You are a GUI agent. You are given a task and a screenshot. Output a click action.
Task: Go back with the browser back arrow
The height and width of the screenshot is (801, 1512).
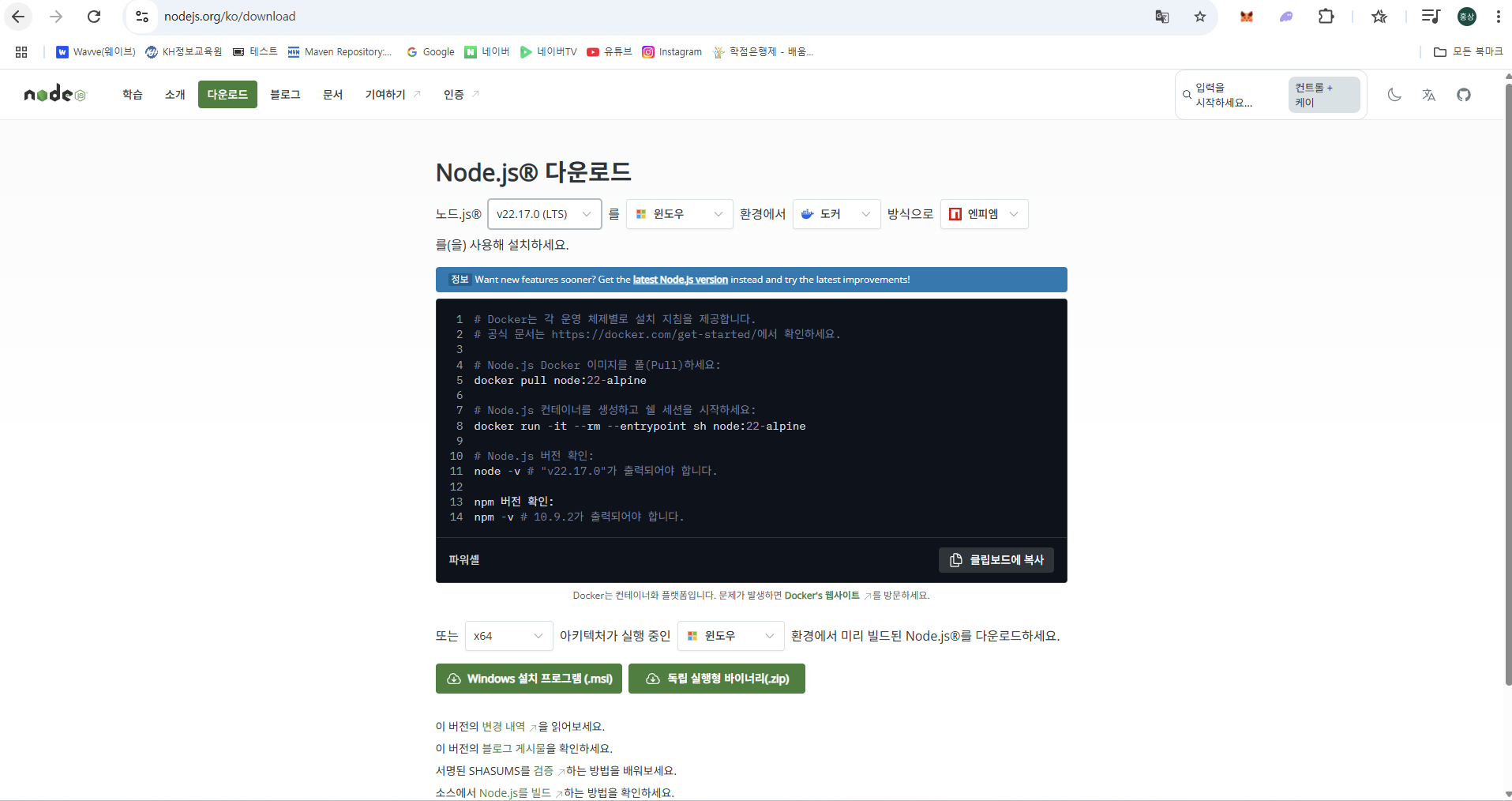[x=18, y=17]
